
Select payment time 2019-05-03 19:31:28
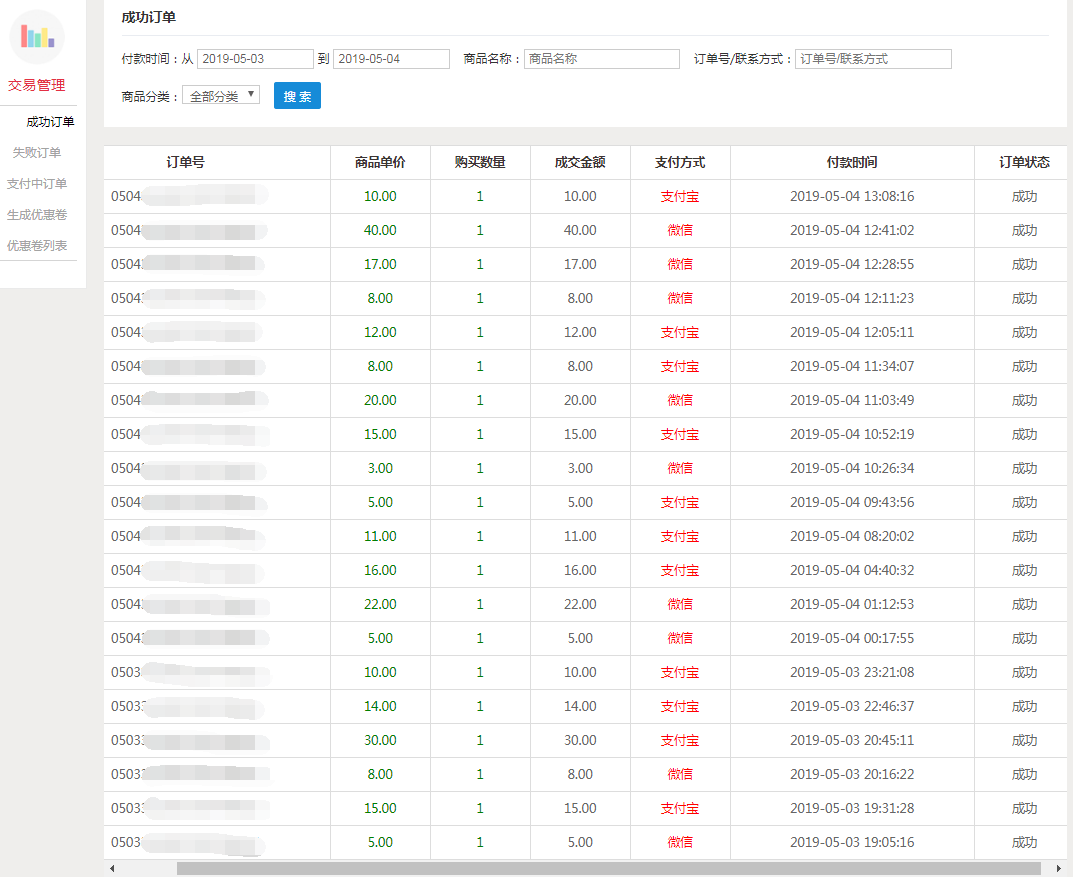852,808
